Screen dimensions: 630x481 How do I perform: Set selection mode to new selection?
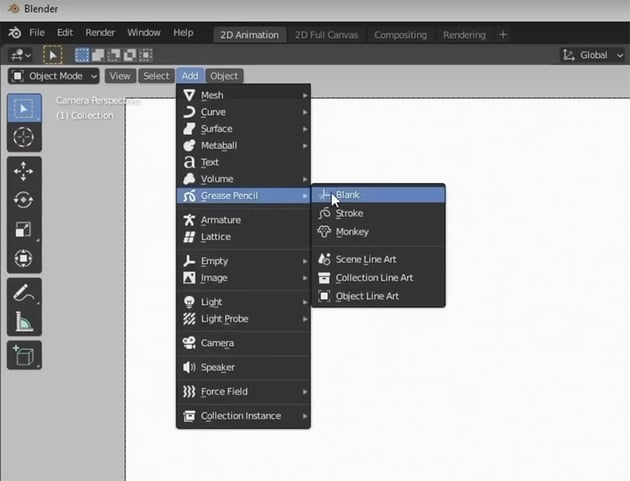pyautogui.click(x=82, y=55)
